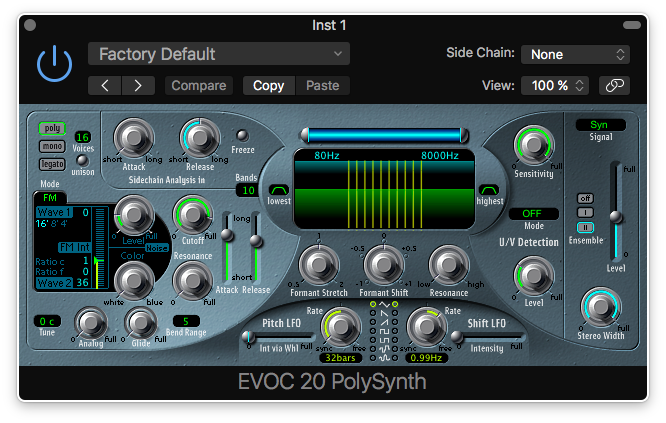This screenshot has height=423, width=666.
Task: Enable mono mode
Action: (52, 146)
